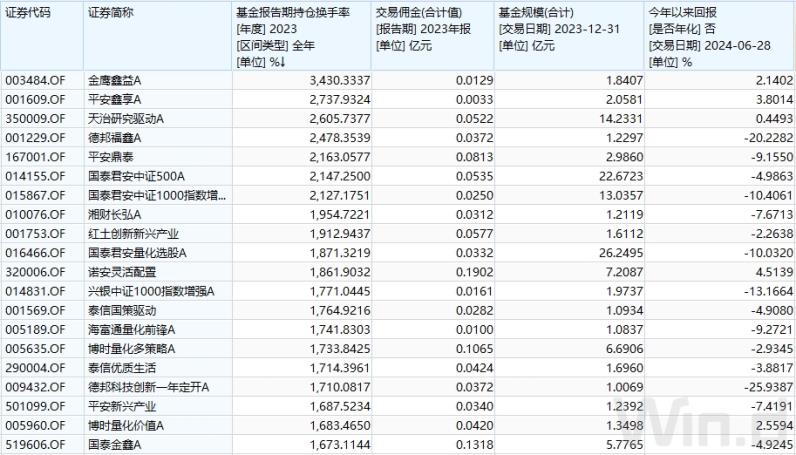Select fund code 016466.OF

(x=36, y=253)
